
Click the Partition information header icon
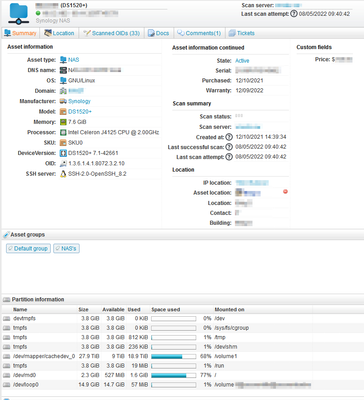point(6,299)
